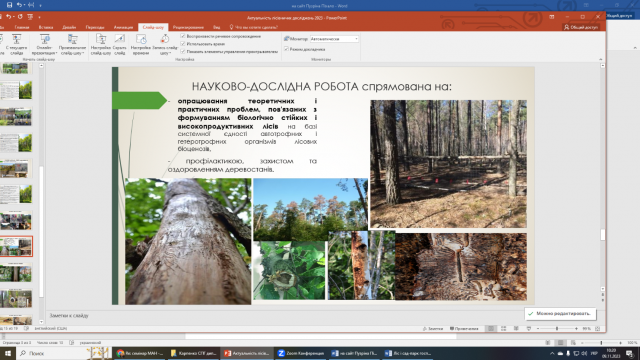Screen dimensions: 640x360
Task: Open Custom slide show menu
Action: pos(72,44)
